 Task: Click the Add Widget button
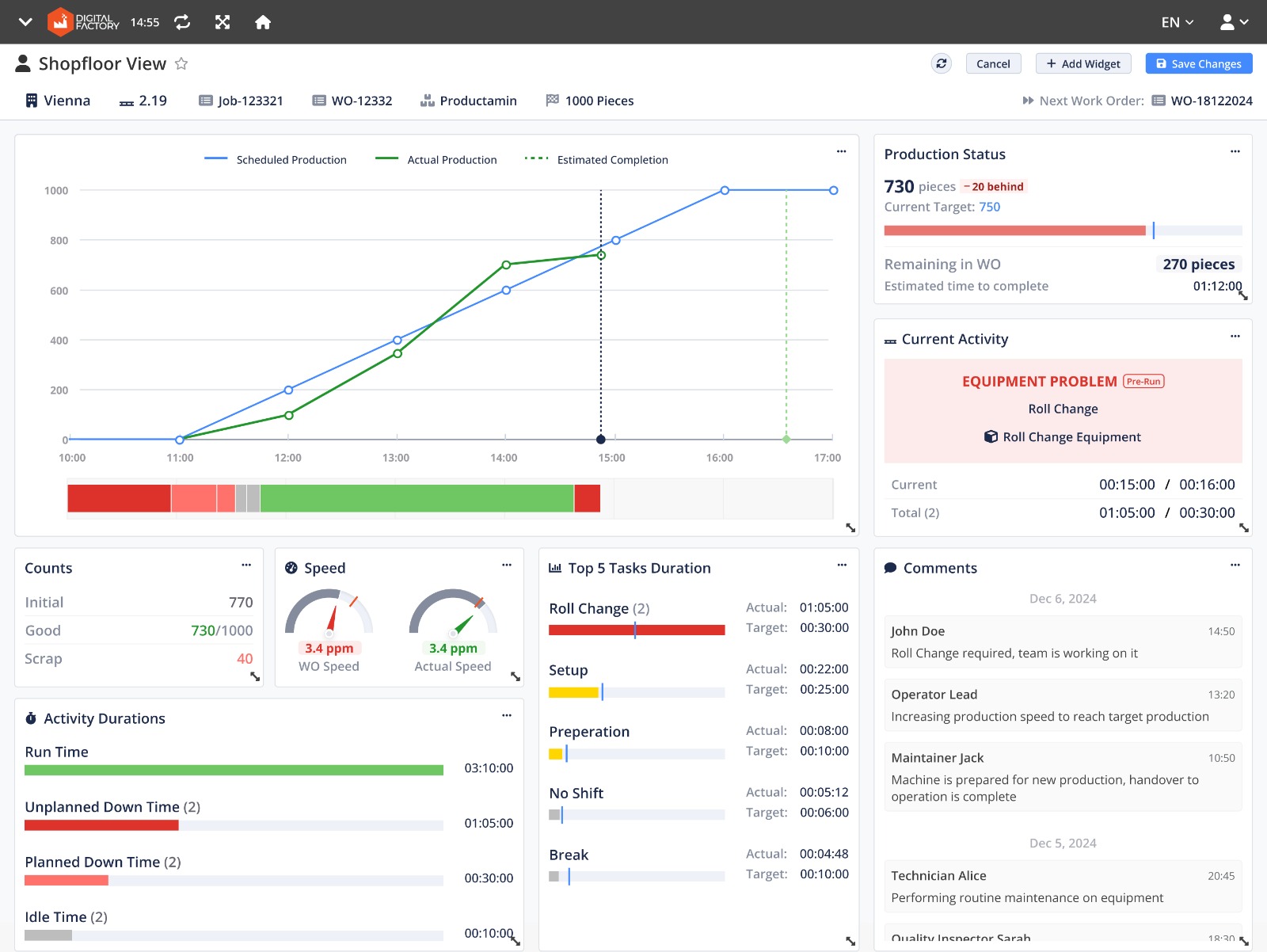tap(1082, 64)
